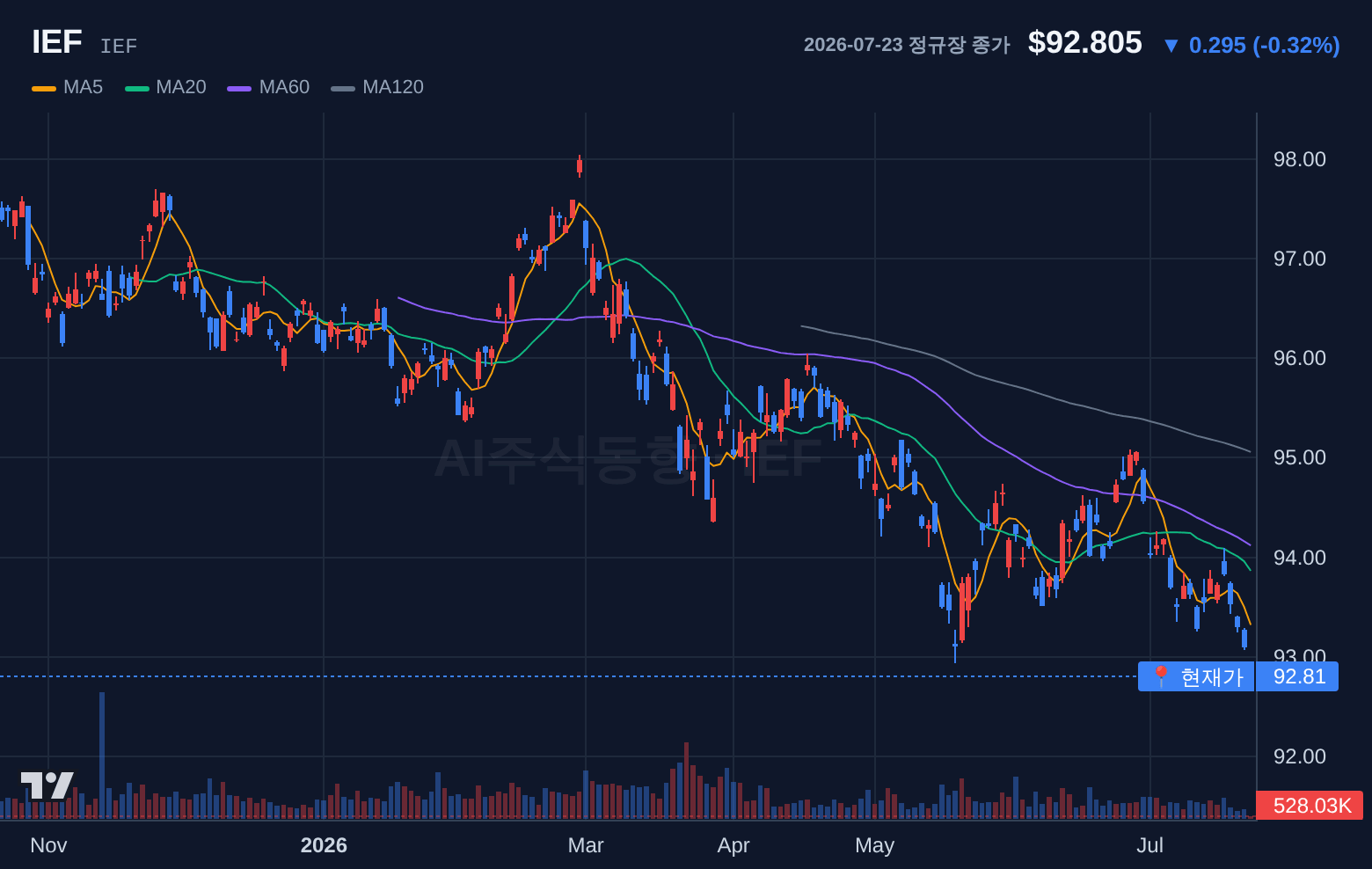Toggle the MA60 legend entry

point(268,87)
